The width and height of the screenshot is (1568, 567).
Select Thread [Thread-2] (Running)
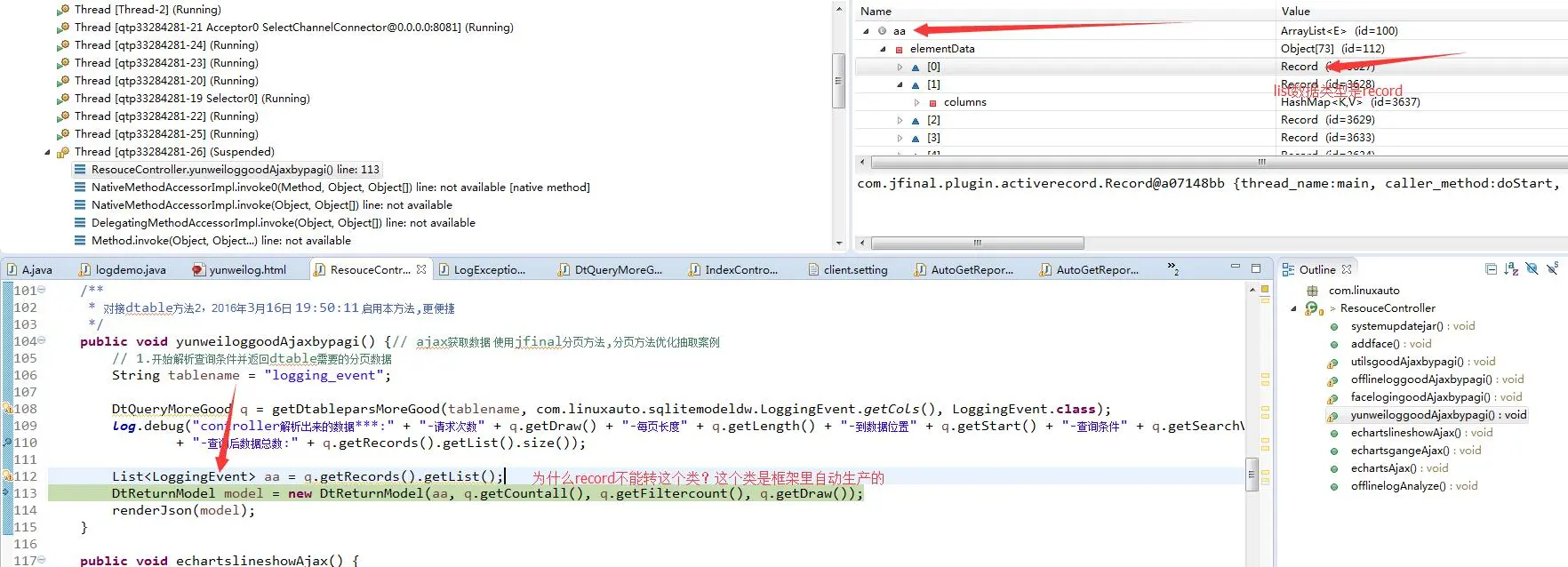pos(140,10)
